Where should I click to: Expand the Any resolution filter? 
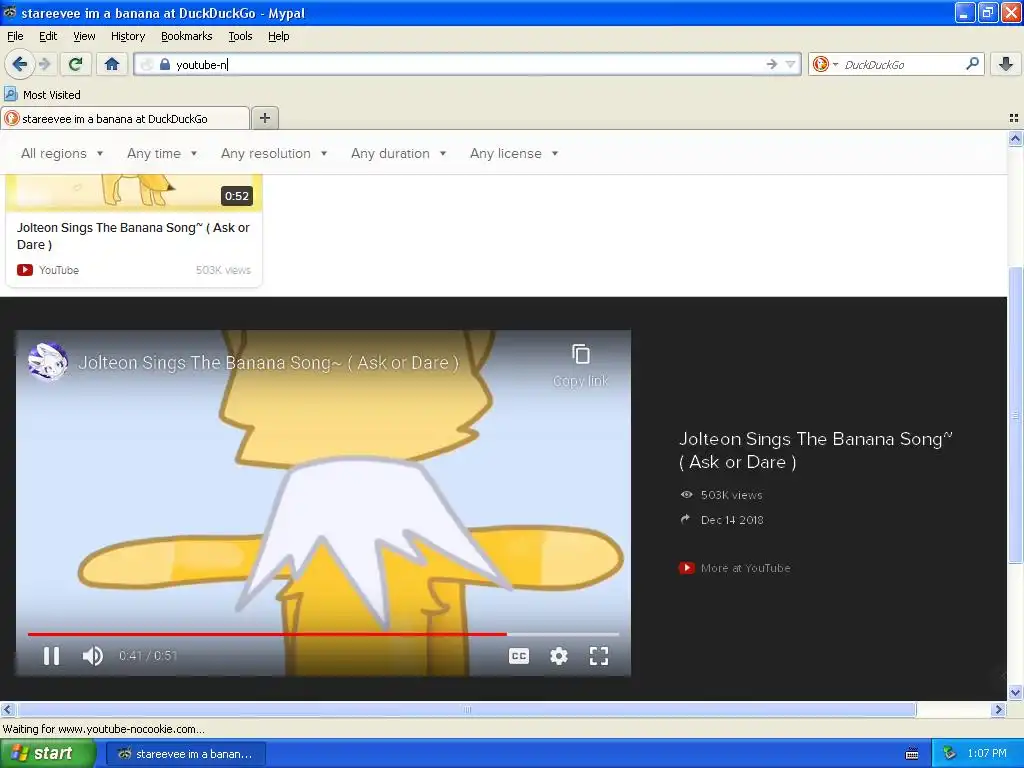(x=274, y=153)
